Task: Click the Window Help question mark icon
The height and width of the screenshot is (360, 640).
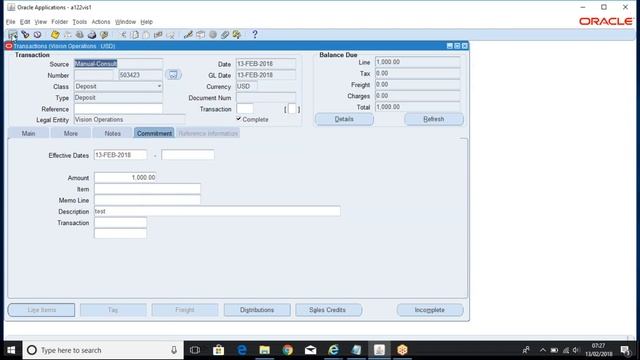Action: tap(255, 35)
